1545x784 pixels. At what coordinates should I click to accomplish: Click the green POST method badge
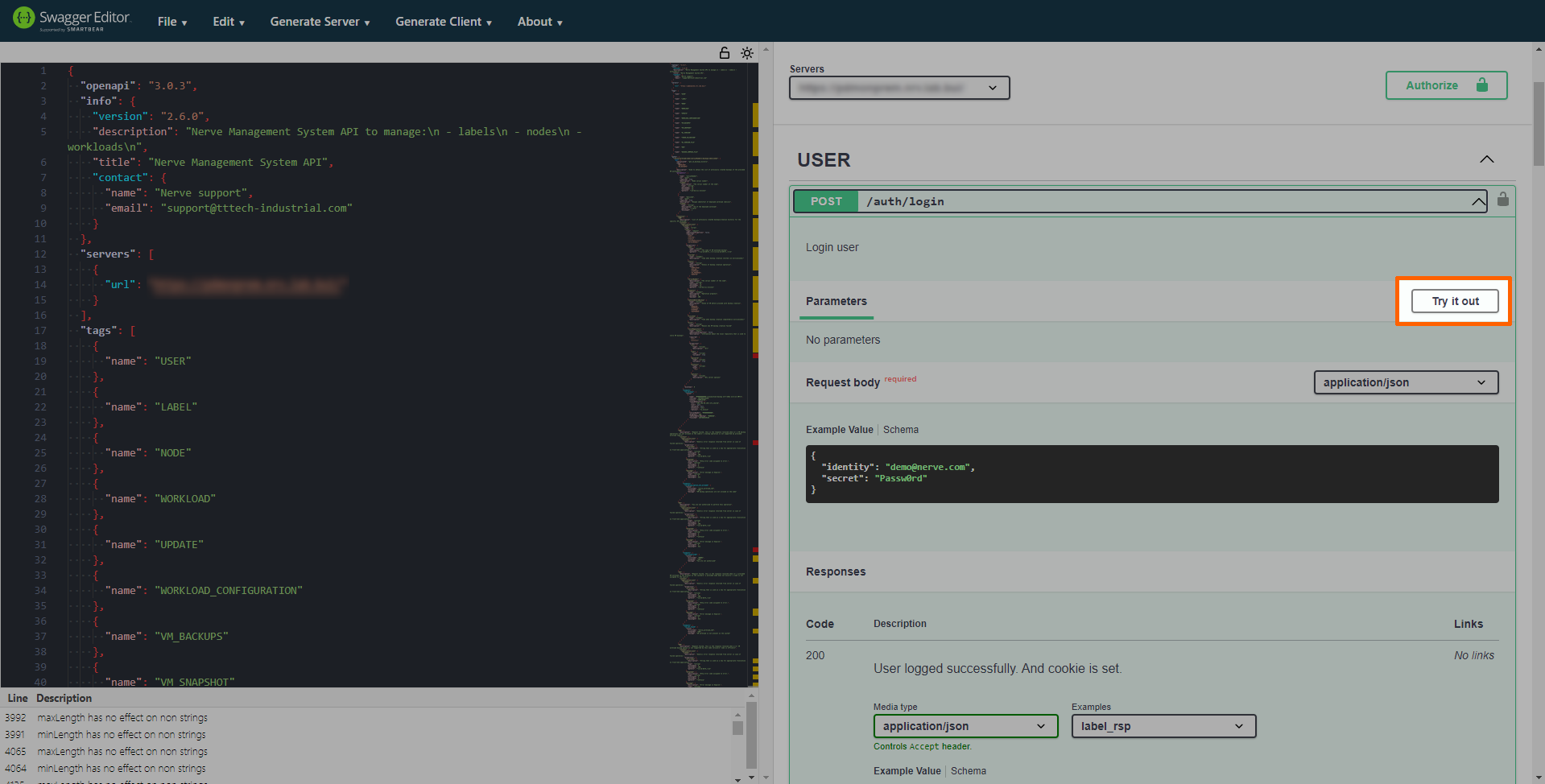click(x=824, y=201)
